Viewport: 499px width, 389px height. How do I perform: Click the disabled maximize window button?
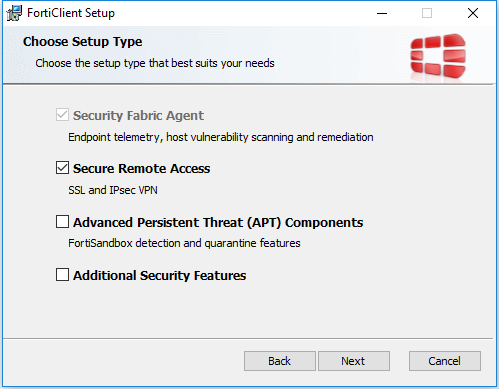click(427, 13)
